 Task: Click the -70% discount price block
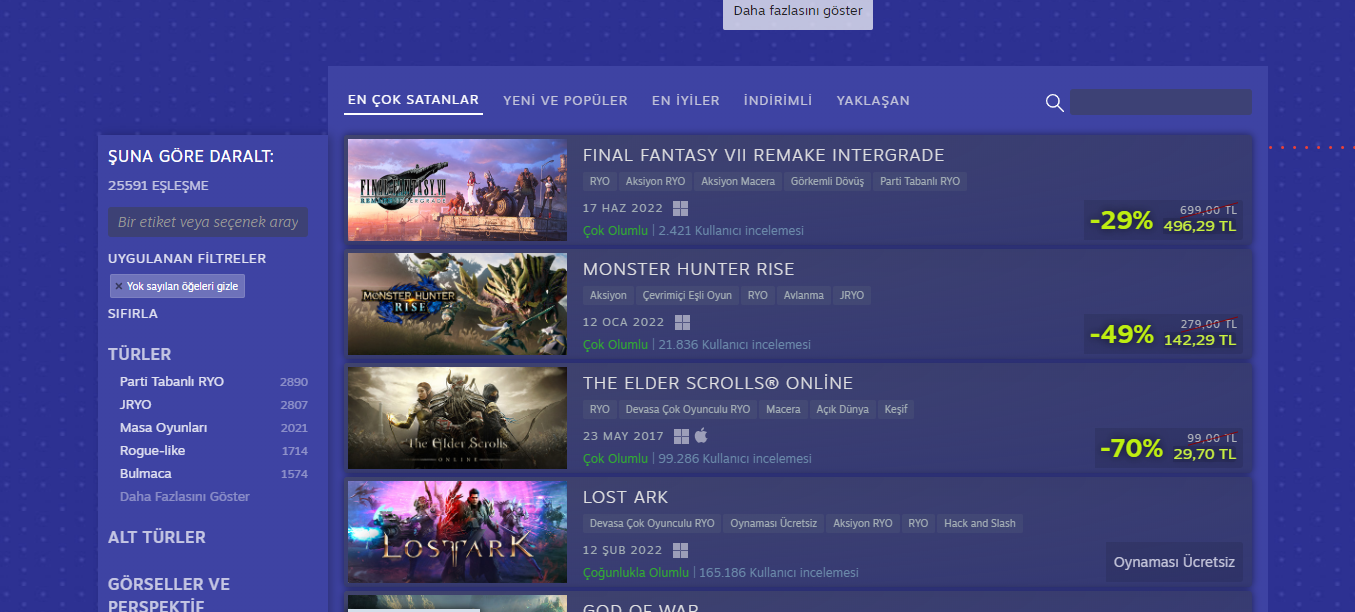(x=1169, y=448)
